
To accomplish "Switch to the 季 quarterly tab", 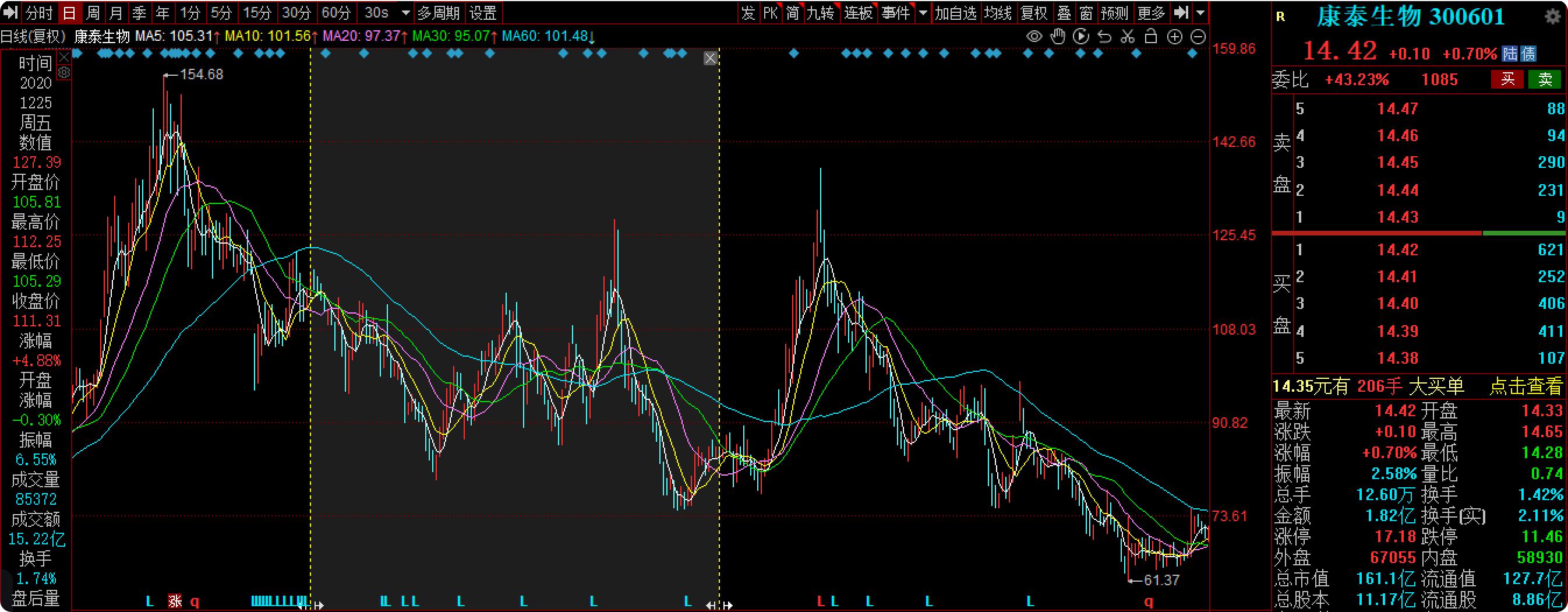I will point(139,12).
